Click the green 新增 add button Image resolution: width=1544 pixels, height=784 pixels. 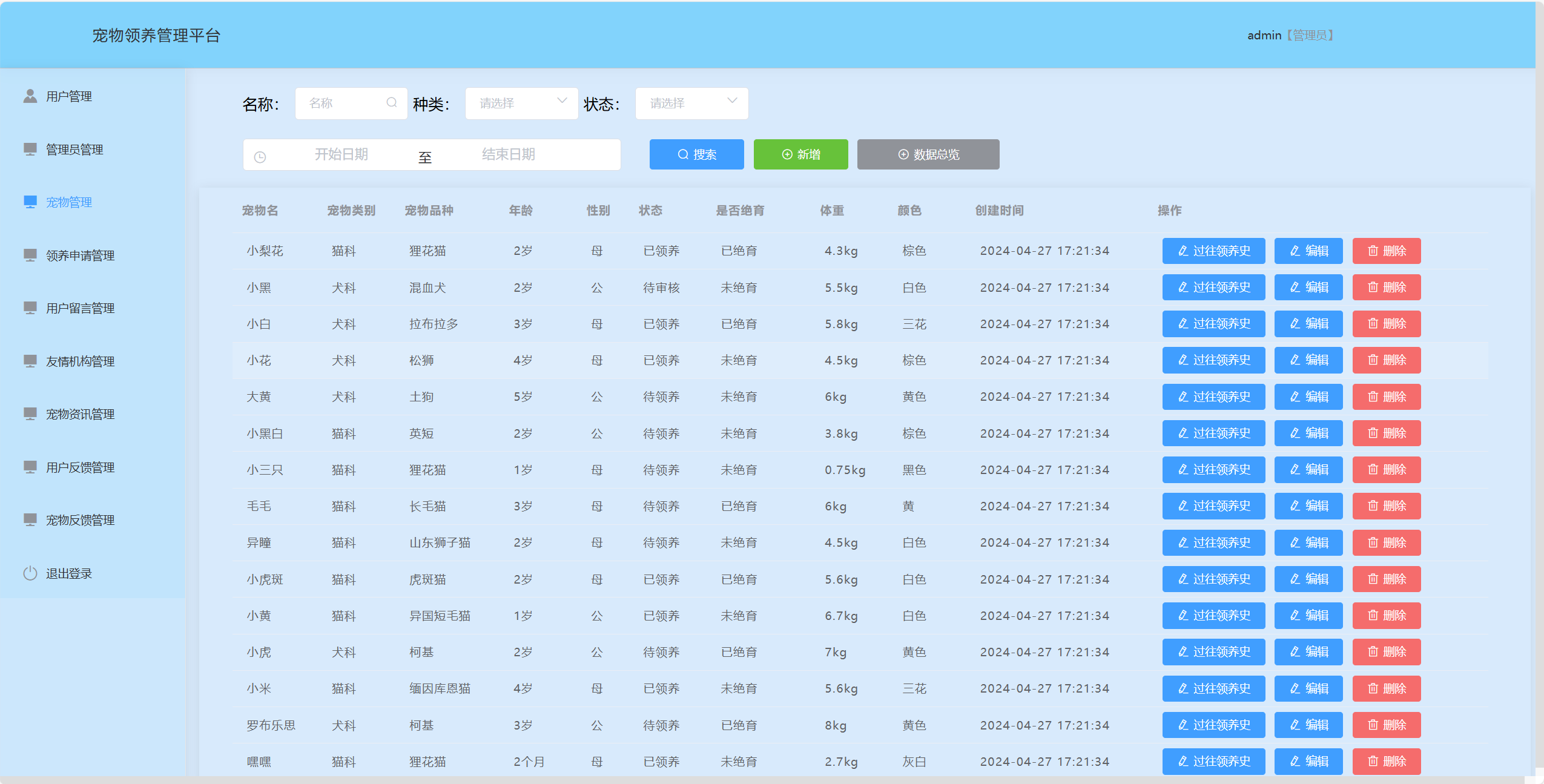tap(800, 154)
